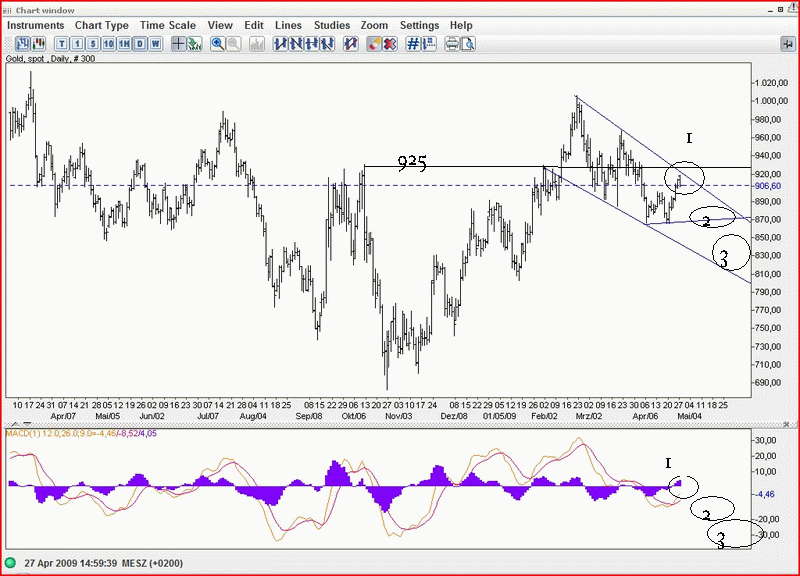Screen dimensions: 800x576
Task: Click the 1.020,00 price axis label
Action: pos(770,83)
